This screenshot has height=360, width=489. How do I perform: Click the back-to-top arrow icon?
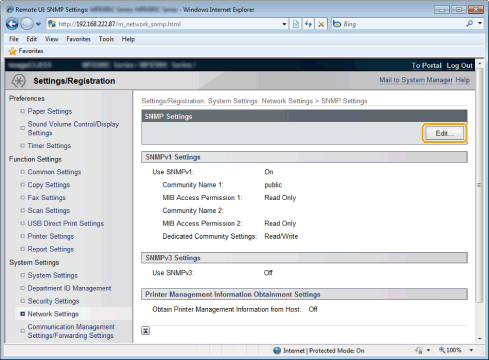(x=146, y=331)
